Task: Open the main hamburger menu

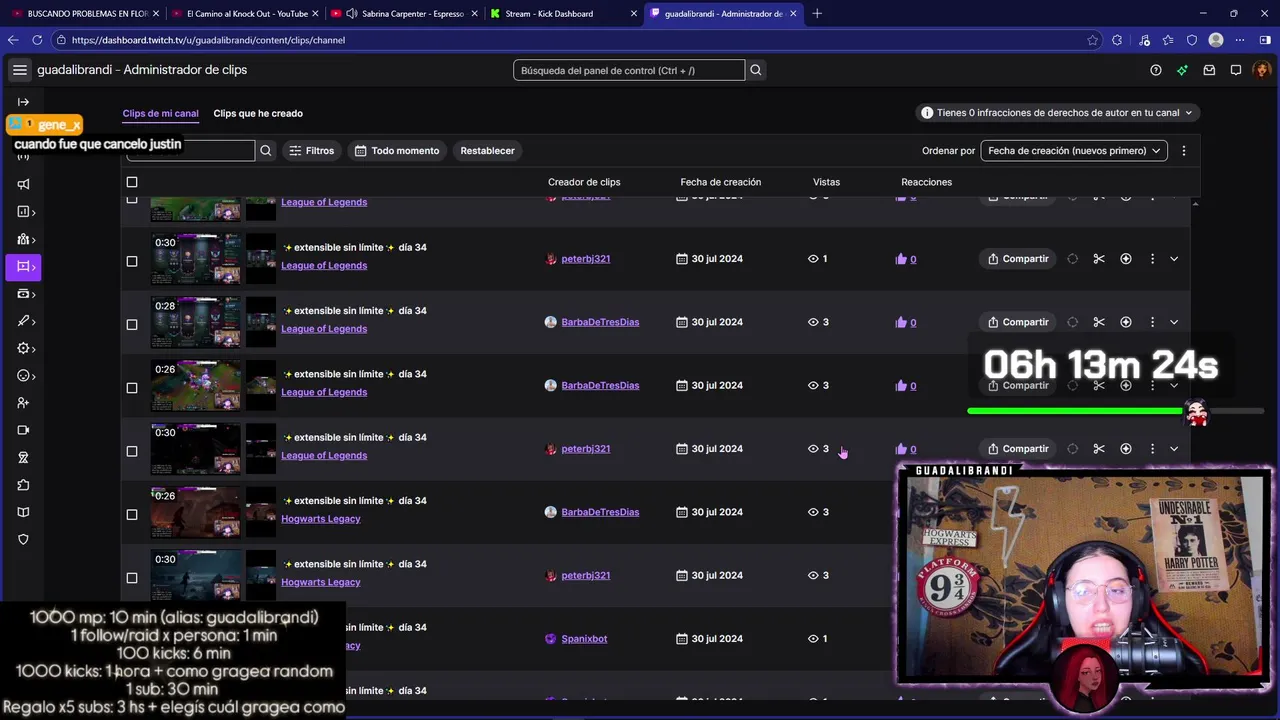Action: click(x=20, y=70)
